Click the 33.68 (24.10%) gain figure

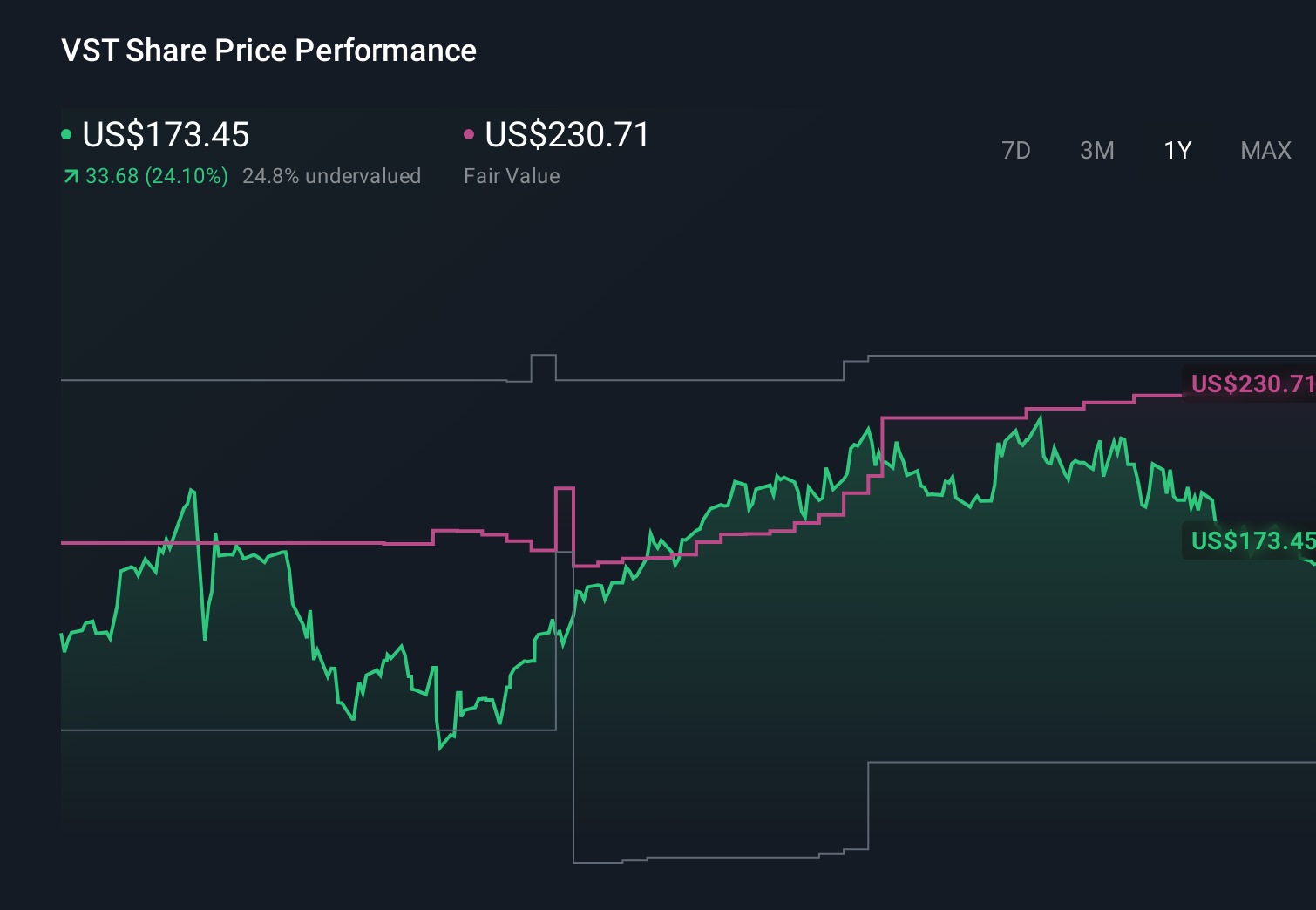[157, 176]
